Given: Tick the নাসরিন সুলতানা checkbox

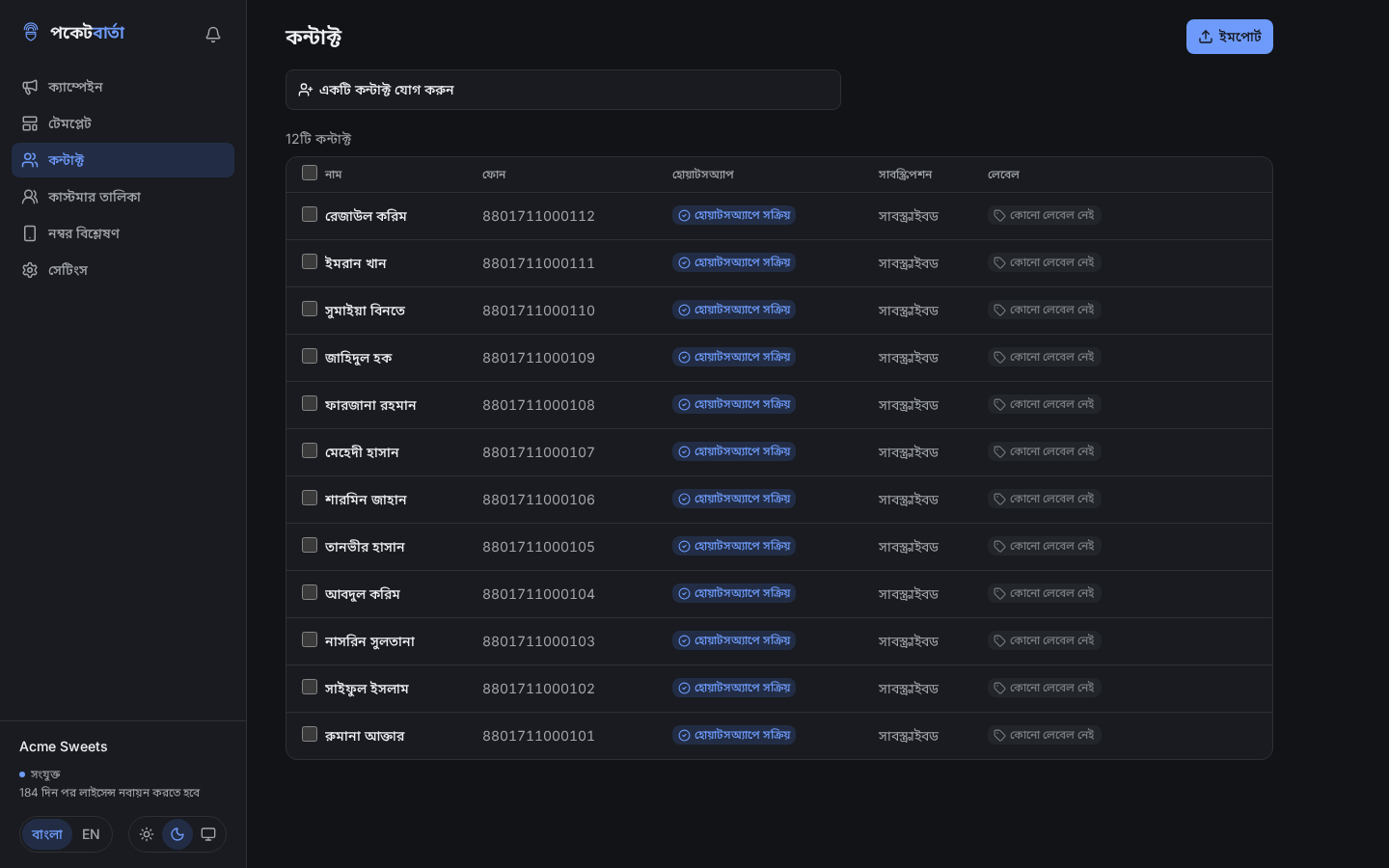Looking at the screenshot, I should tap(310, 639).
